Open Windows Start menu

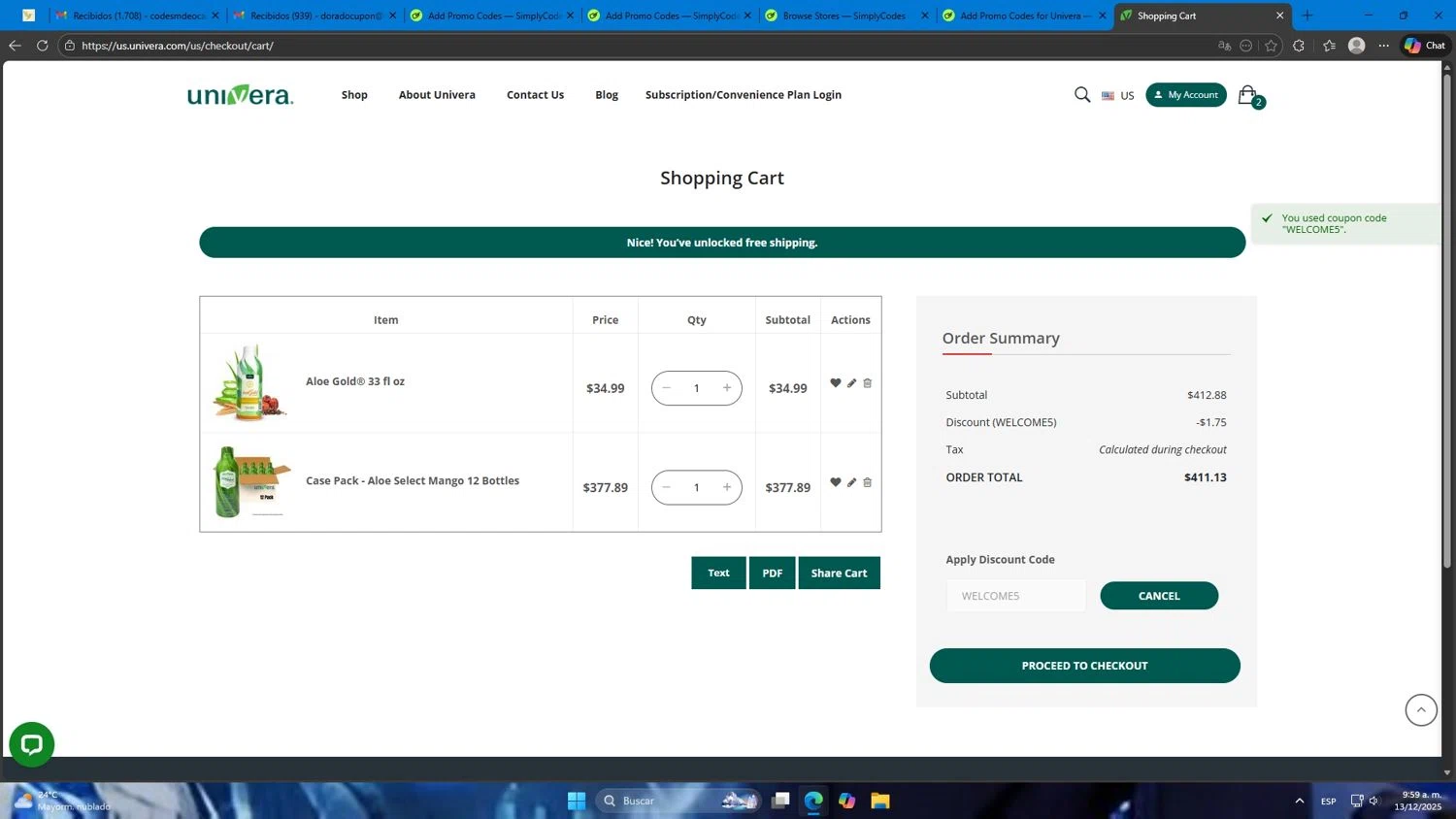tap(577, 801)
